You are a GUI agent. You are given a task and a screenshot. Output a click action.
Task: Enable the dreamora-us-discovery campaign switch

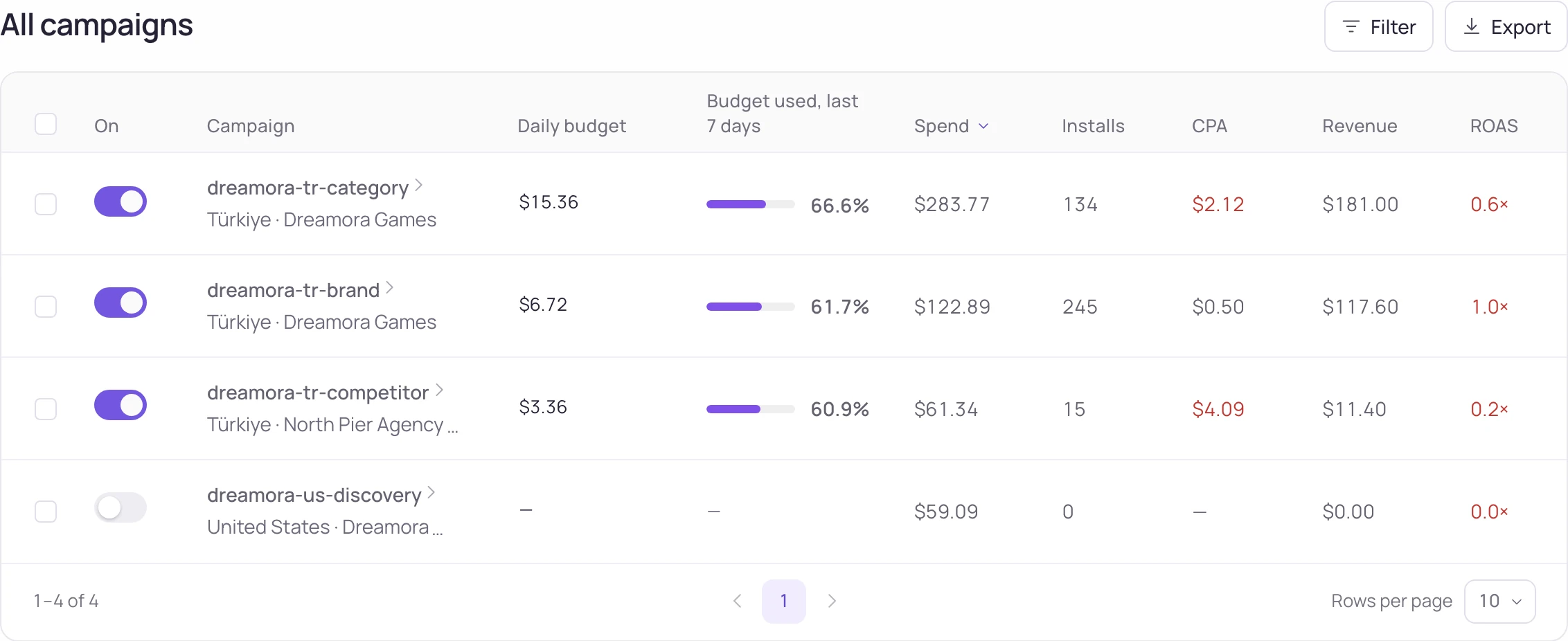tap(121, 507)
